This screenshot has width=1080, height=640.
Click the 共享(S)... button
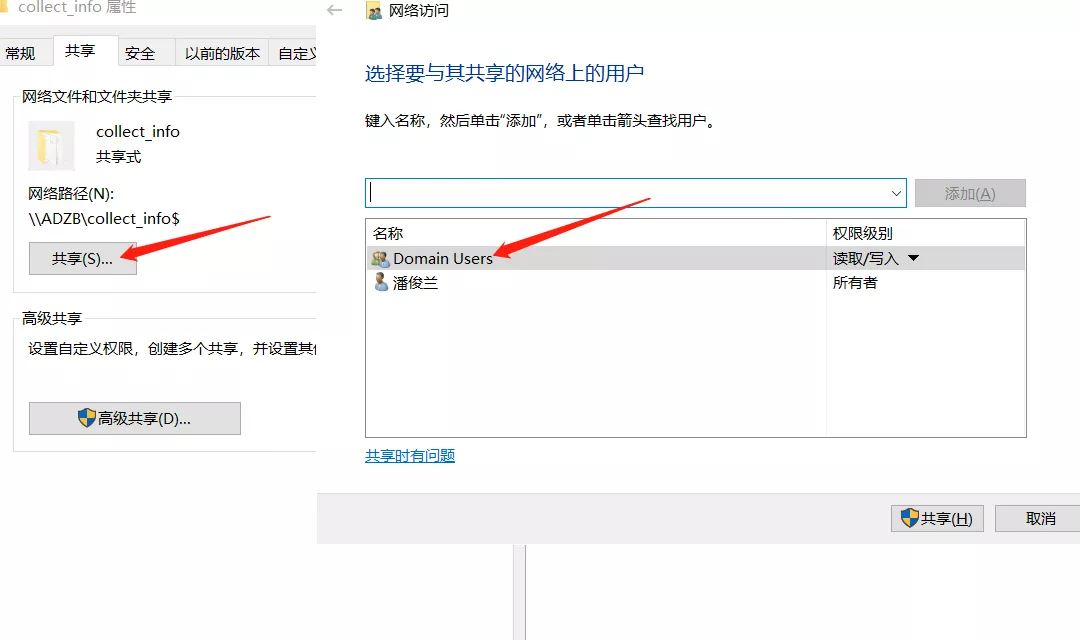[82, 258]
